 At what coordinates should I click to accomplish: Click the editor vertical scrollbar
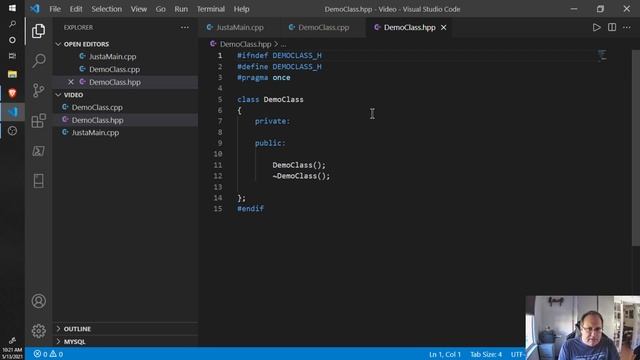point(636,148)
